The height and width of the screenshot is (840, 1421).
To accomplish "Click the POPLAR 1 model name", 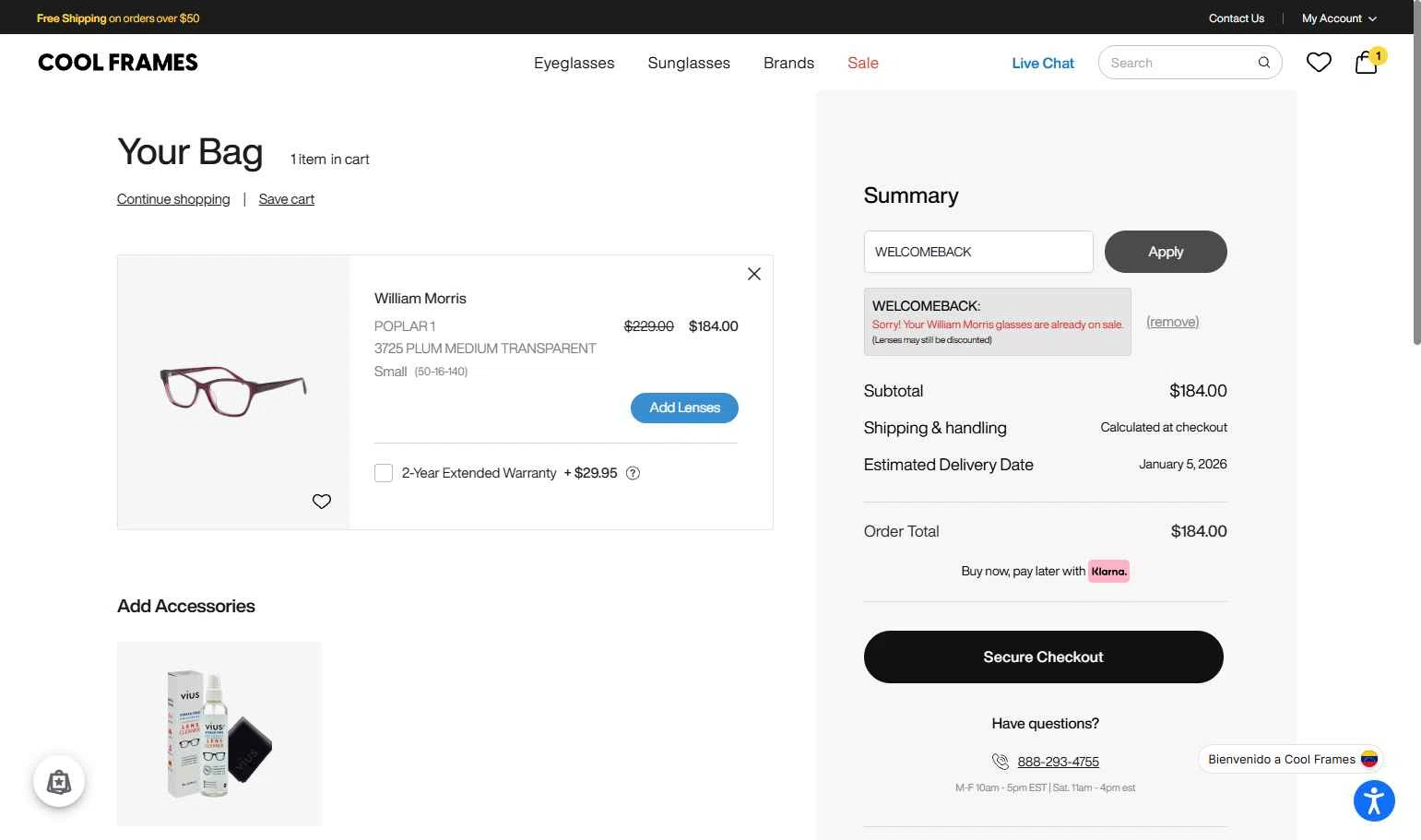I will pos(405,326).
